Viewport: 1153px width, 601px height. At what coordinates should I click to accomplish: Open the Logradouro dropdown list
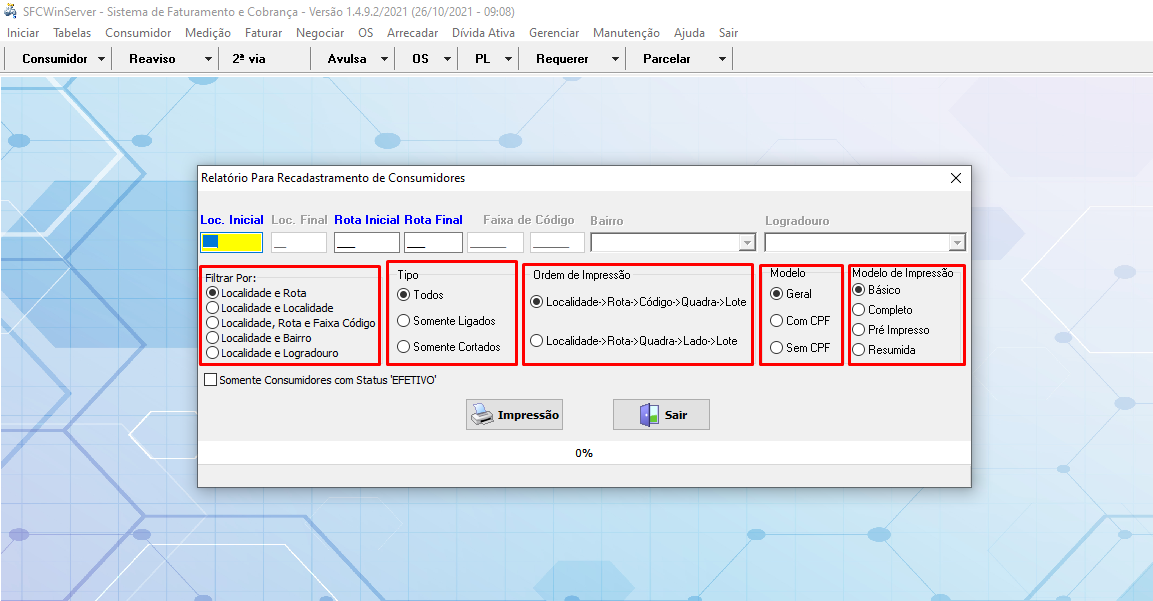pos(957,243)
